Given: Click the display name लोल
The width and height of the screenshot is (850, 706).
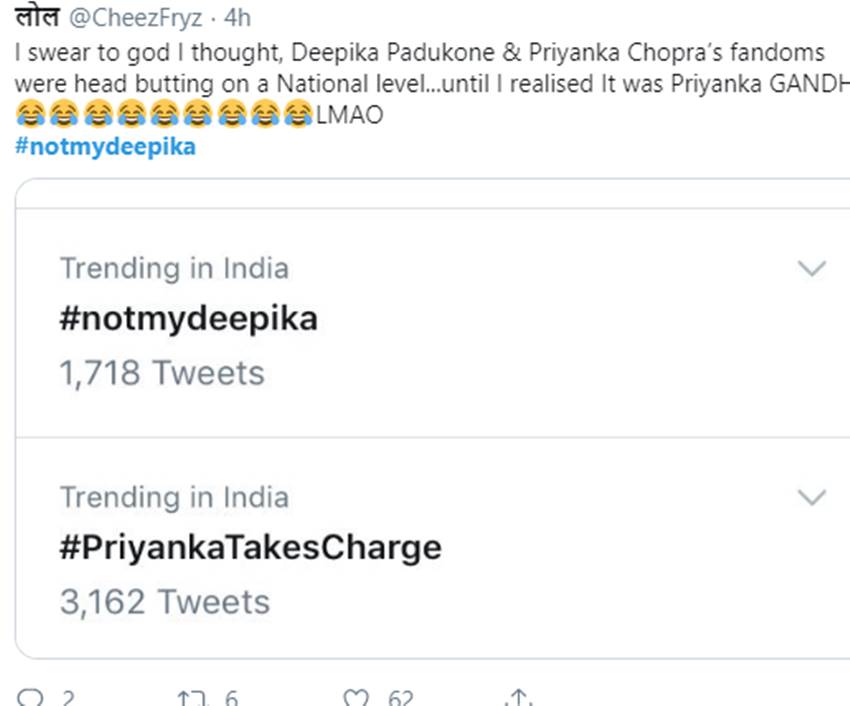Looking at the screenshot, I should coord(36,18).
